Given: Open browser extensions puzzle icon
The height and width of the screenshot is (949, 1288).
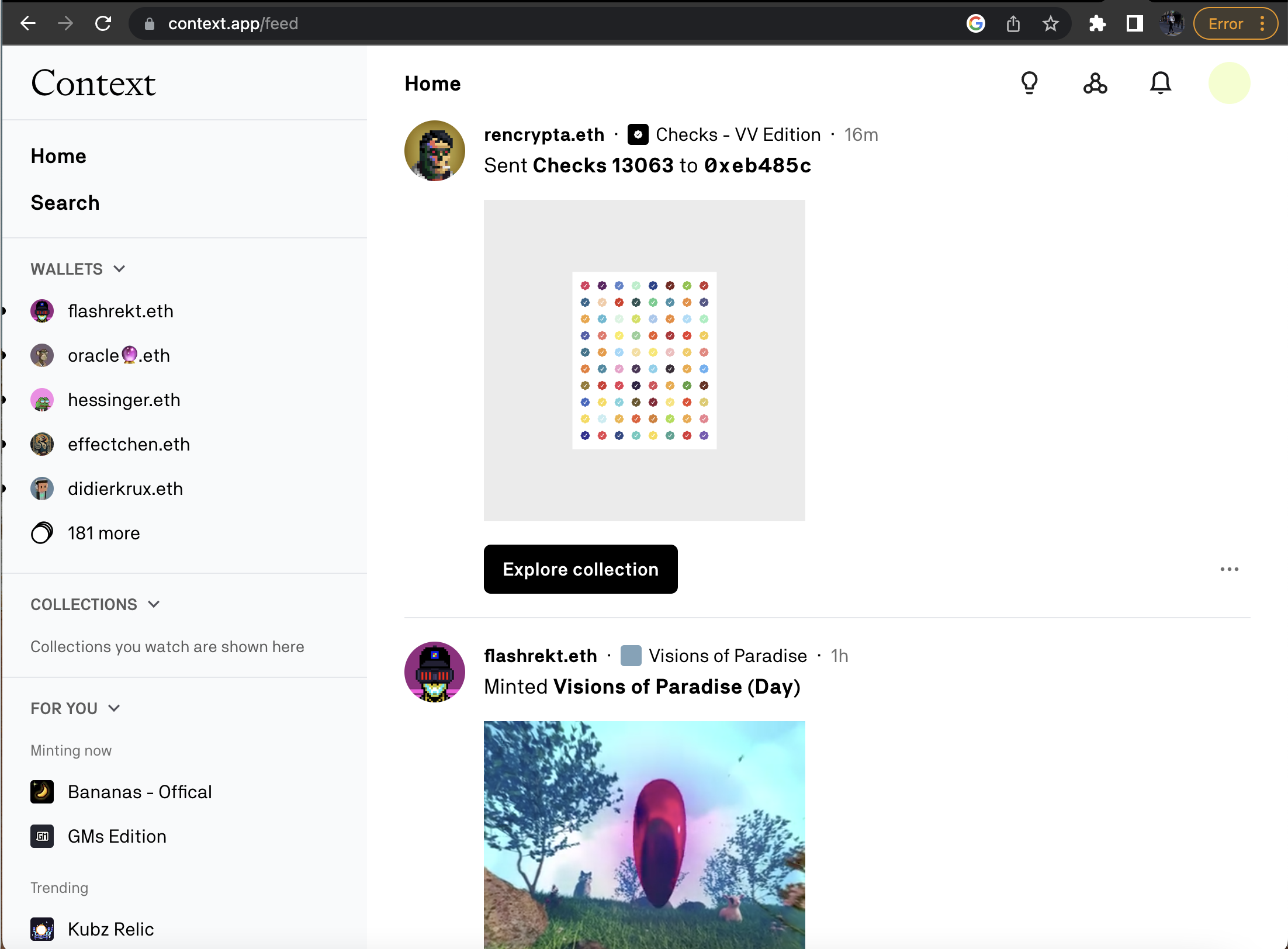Looking at the screenshot, I should [x=1097, y=24].
